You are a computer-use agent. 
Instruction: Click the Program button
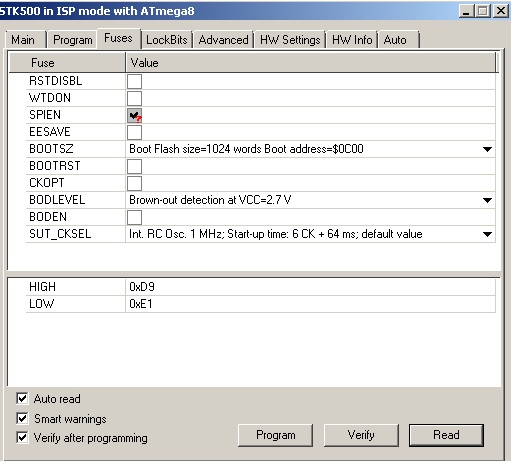point(276,435)
